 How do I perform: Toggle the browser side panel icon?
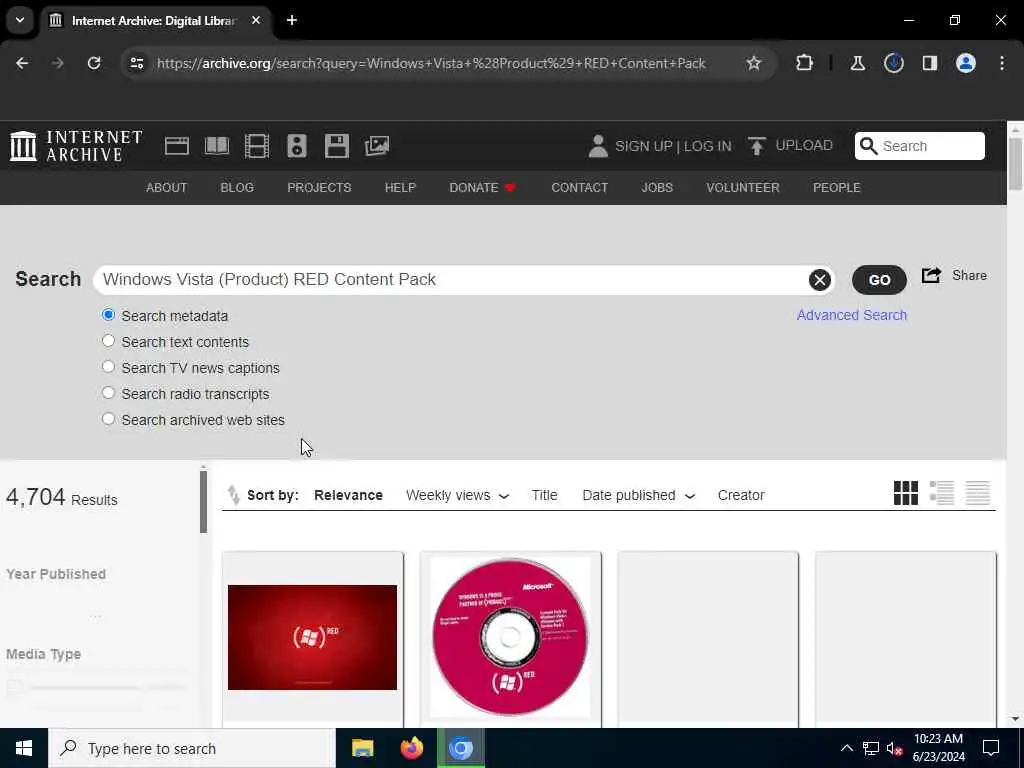930,63
